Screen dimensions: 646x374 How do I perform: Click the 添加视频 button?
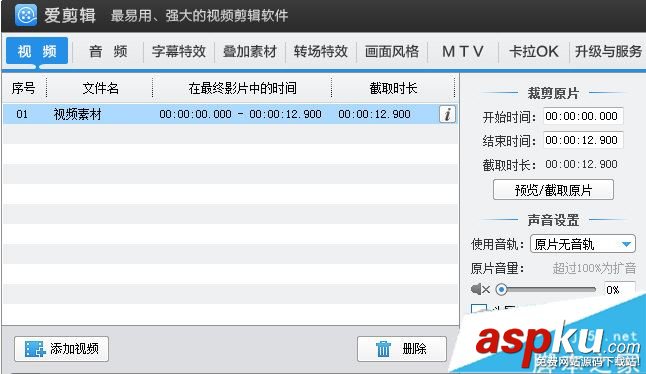(x=61, y=349)
